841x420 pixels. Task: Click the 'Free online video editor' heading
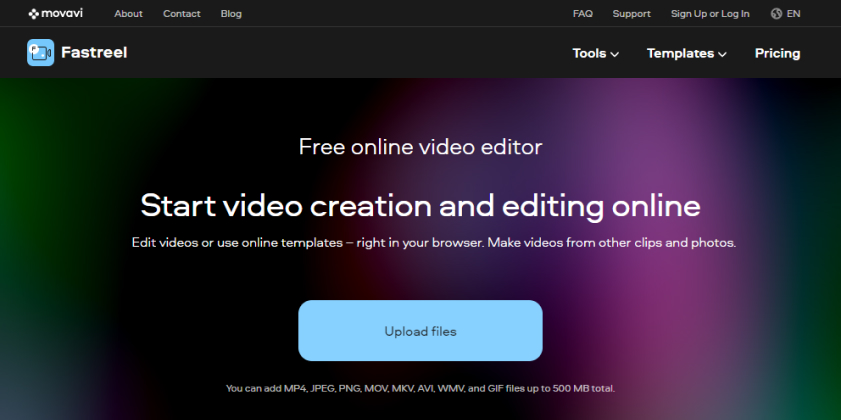(x=420, y=147)
